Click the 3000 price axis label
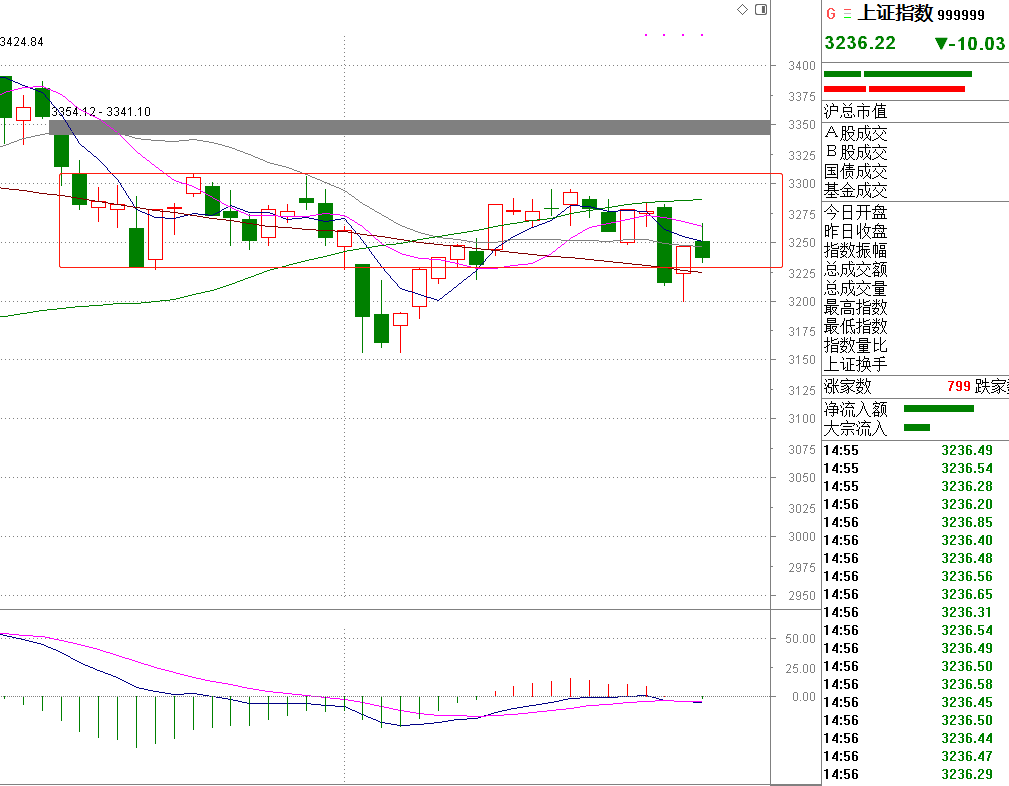Screen dimensions: 1009x786 click(802, 537)
